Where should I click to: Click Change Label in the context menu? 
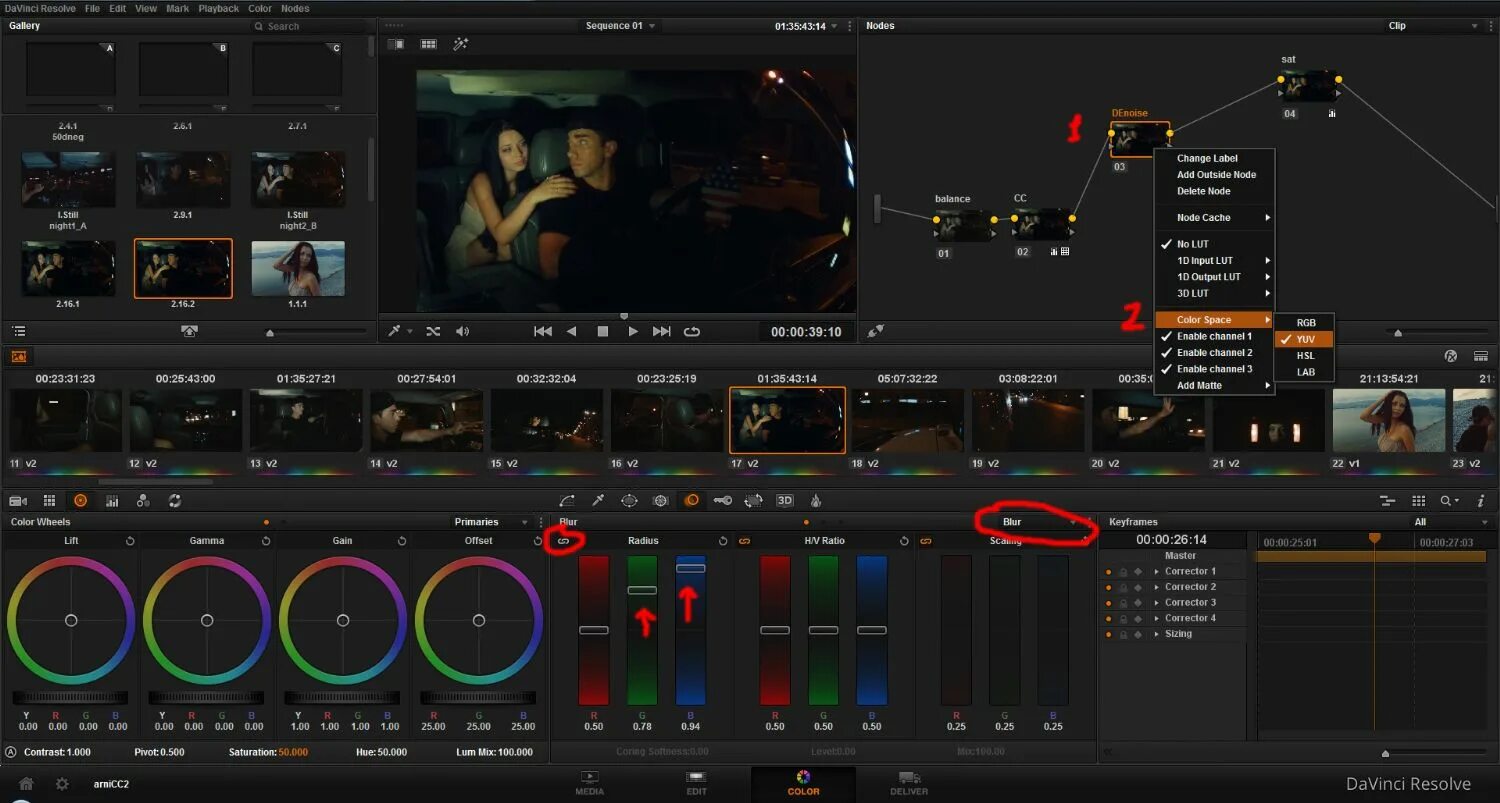click(x=1216, y=158)
